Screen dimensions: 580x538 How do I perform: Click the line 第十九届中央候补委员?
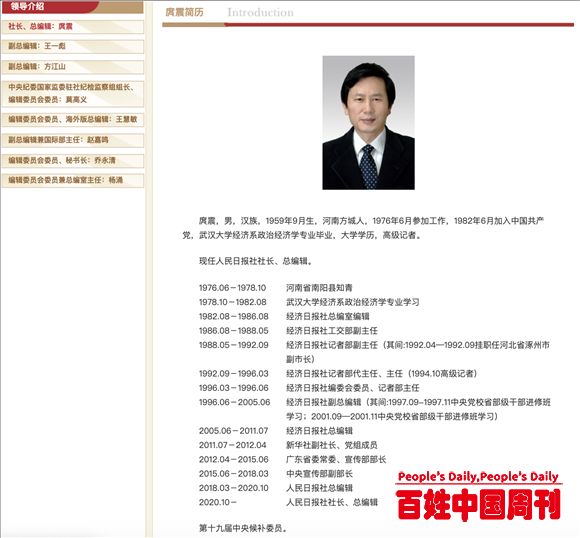point(243,528)
